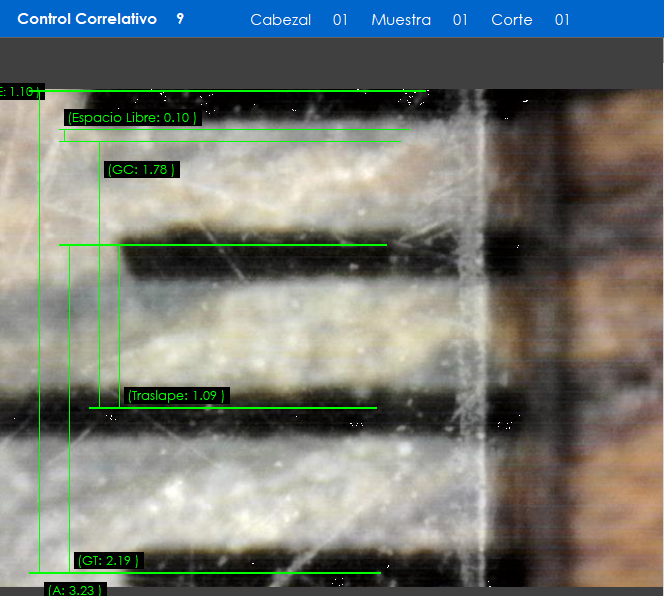
Task: Click the Cabezal label in header
Action: point(280,20)
